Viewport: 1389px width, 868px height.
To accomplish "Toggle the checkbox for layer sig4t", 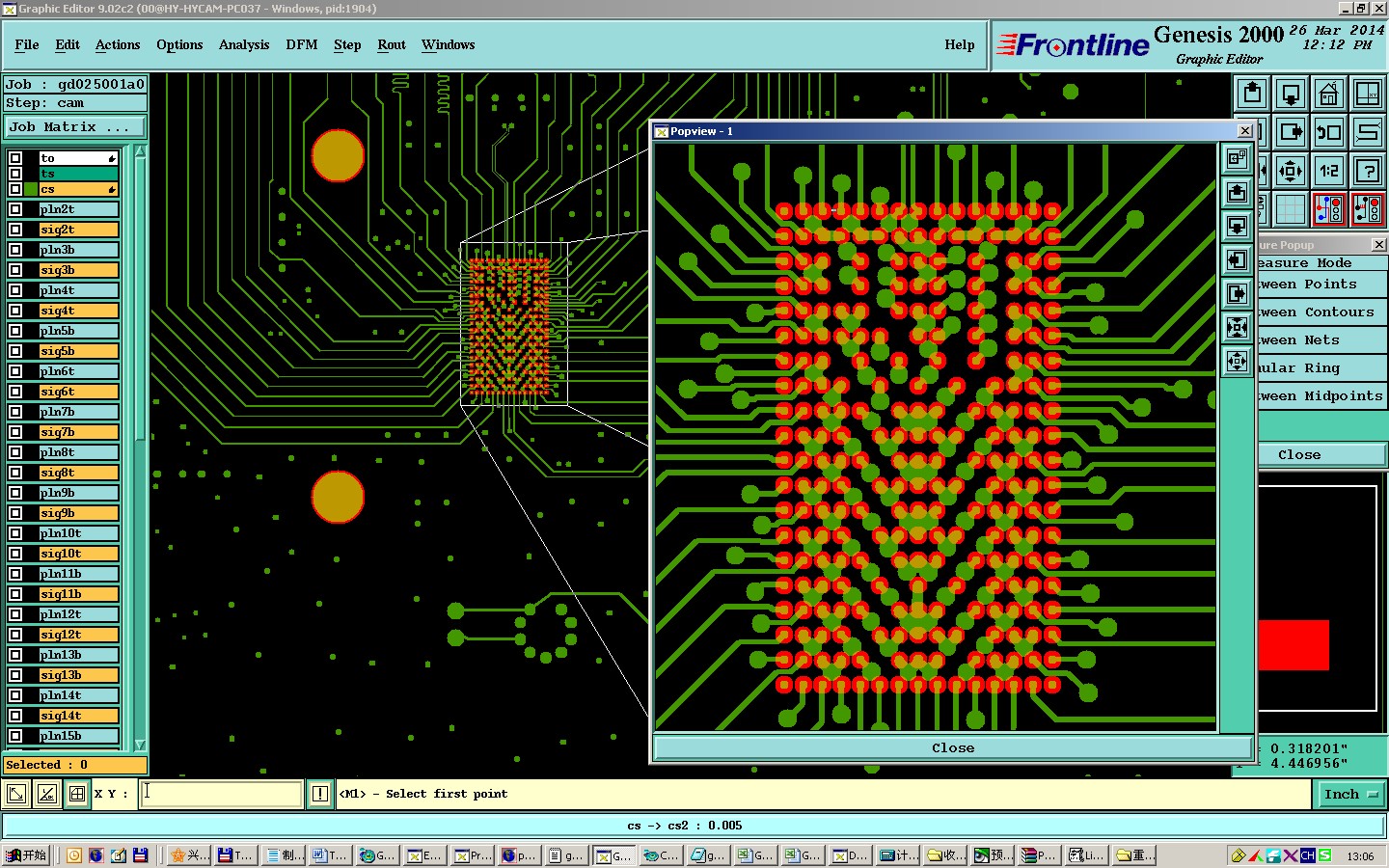I will pyautogui.click(x=15, y=311).
